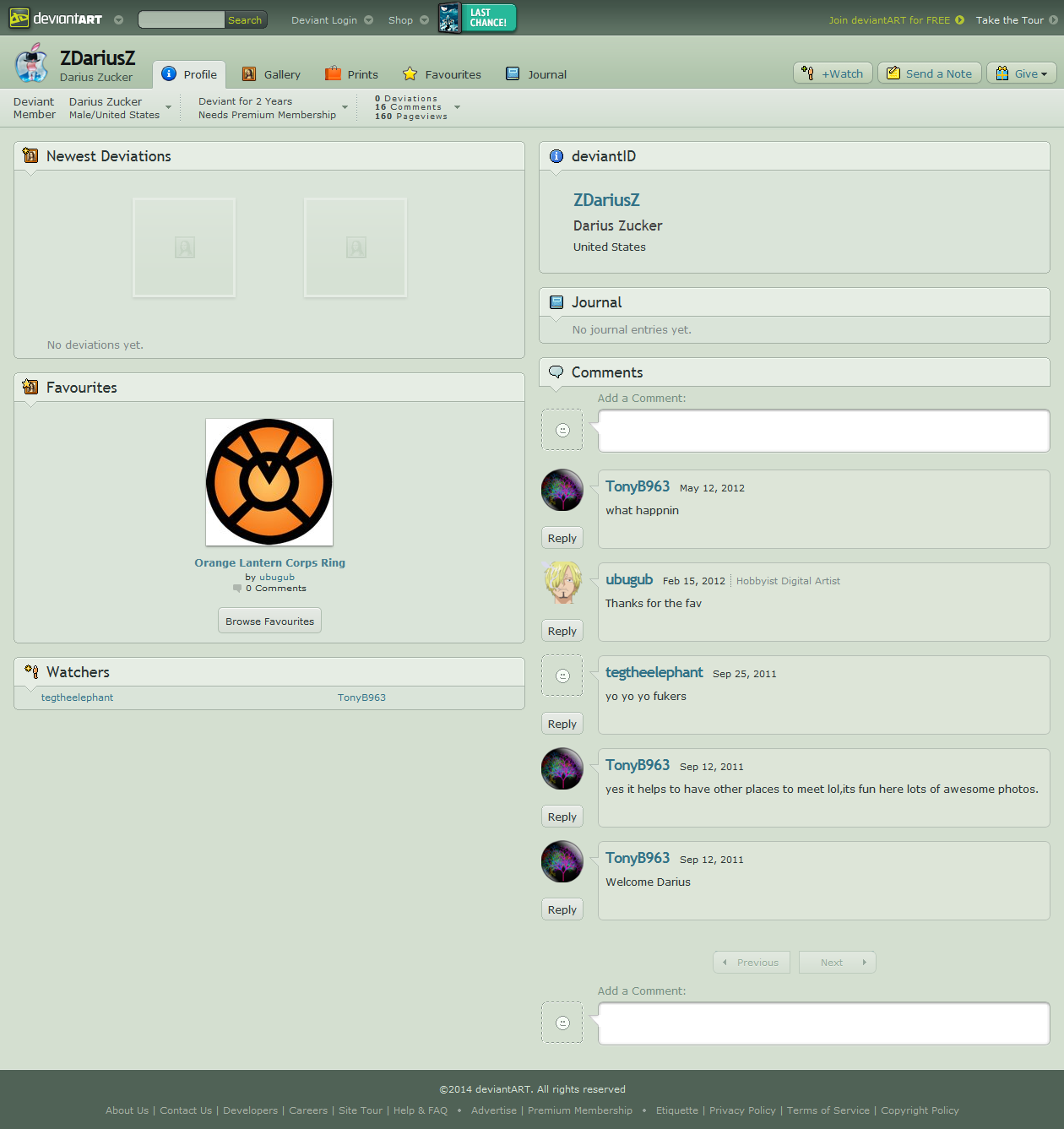Click the Watchers panel header icon

click(31, 672)
